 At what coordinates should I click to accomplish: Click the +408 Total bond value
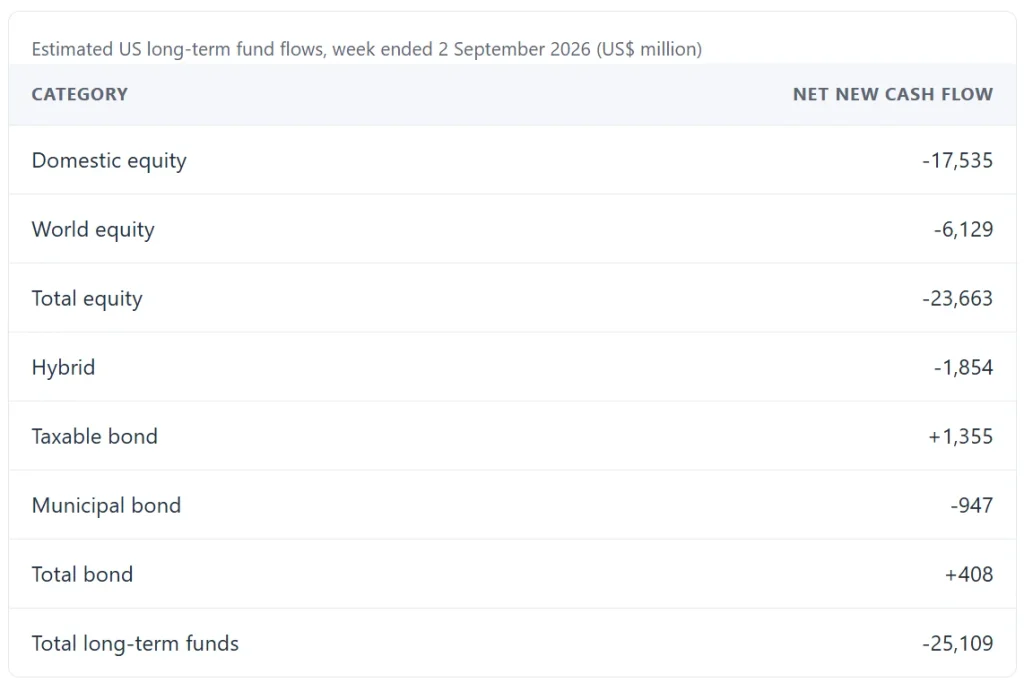coord(969,574)
